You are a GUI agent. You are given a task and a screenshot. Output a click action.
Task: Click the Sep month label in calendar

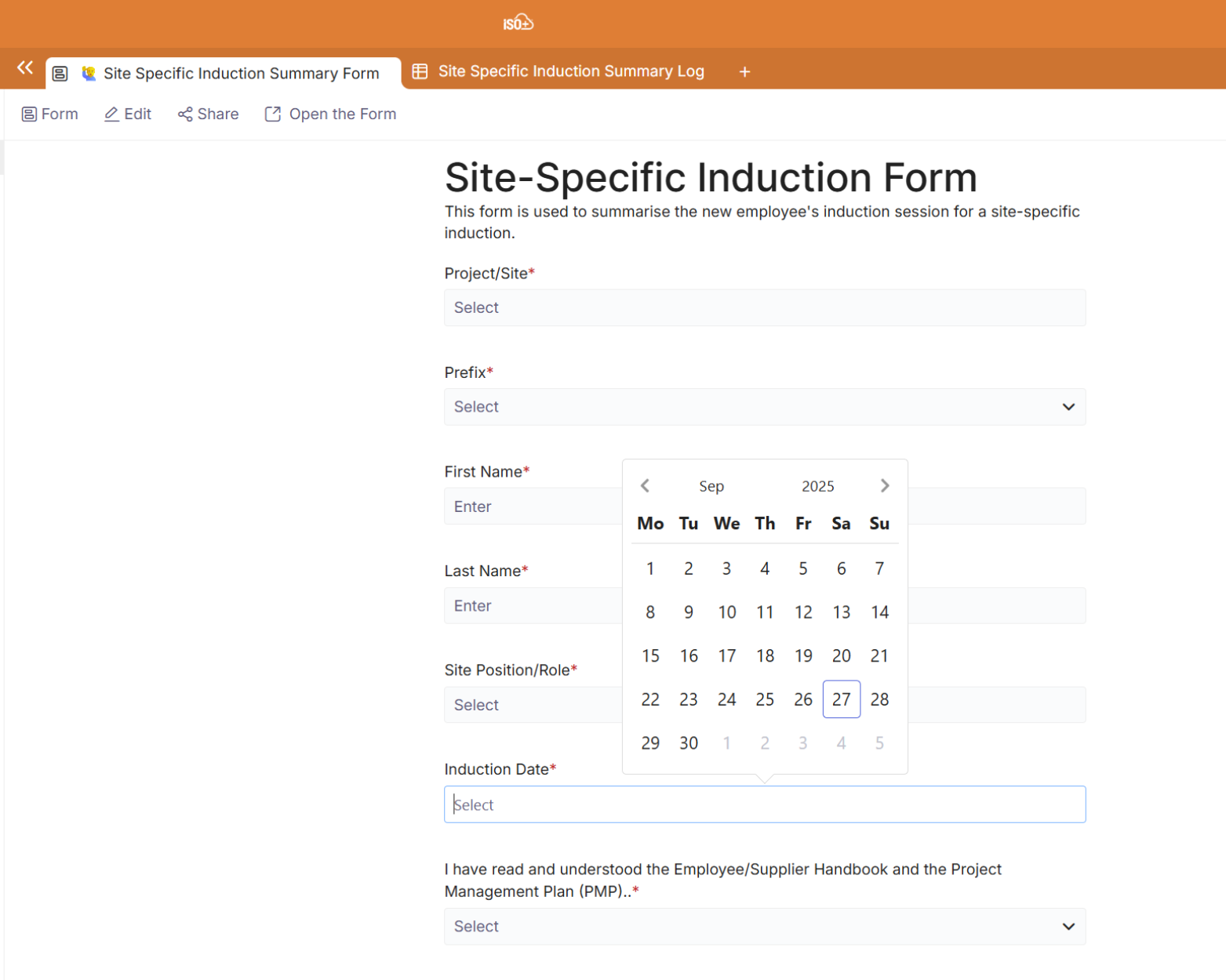coord(711,487)
